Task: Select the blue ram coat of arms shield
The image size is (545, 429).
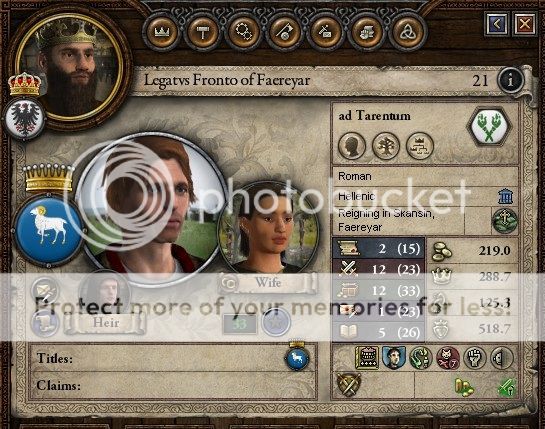Action: pyautogui.click(x=48, y=229)
